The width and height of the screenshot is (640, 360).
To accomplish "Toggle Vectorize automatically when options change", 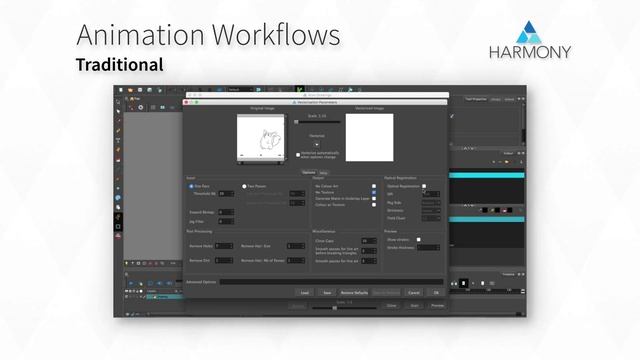I will pos(298,155).
